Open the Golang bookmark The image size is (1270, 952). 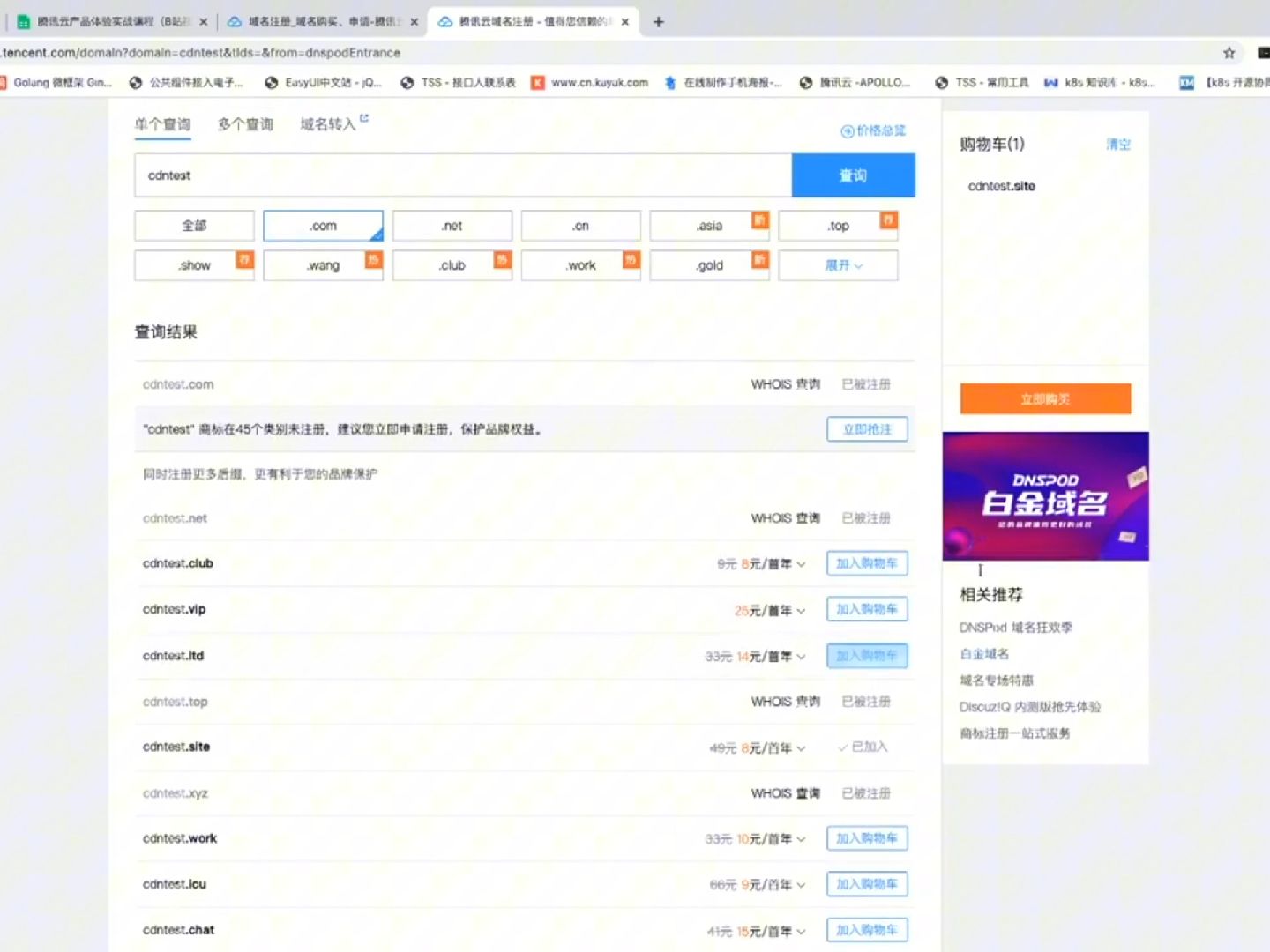pos(56,83)
